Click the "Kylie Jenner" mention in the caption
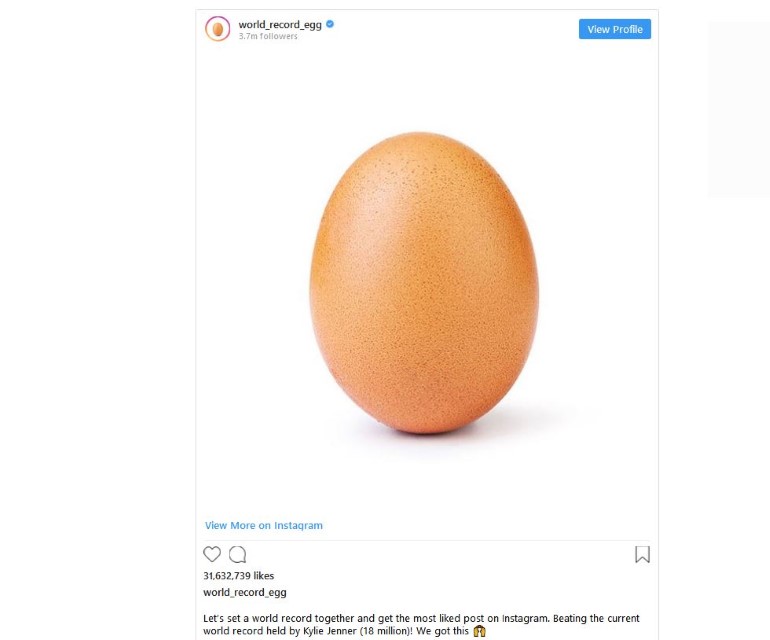Viewport: 770px width, 640px height. (327, 632)
